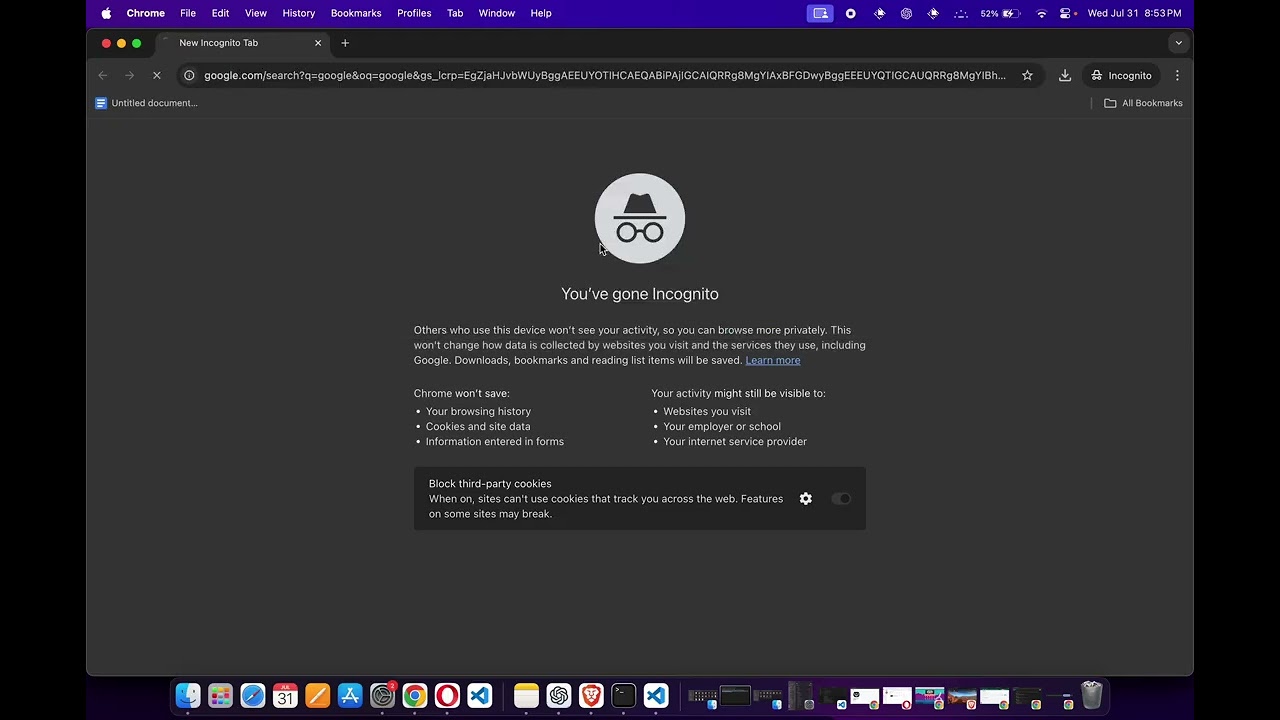The height and width of the screenshot is (720, 1280).
Task: Open Brave browser from the Dock
Action: pos(591,695)
